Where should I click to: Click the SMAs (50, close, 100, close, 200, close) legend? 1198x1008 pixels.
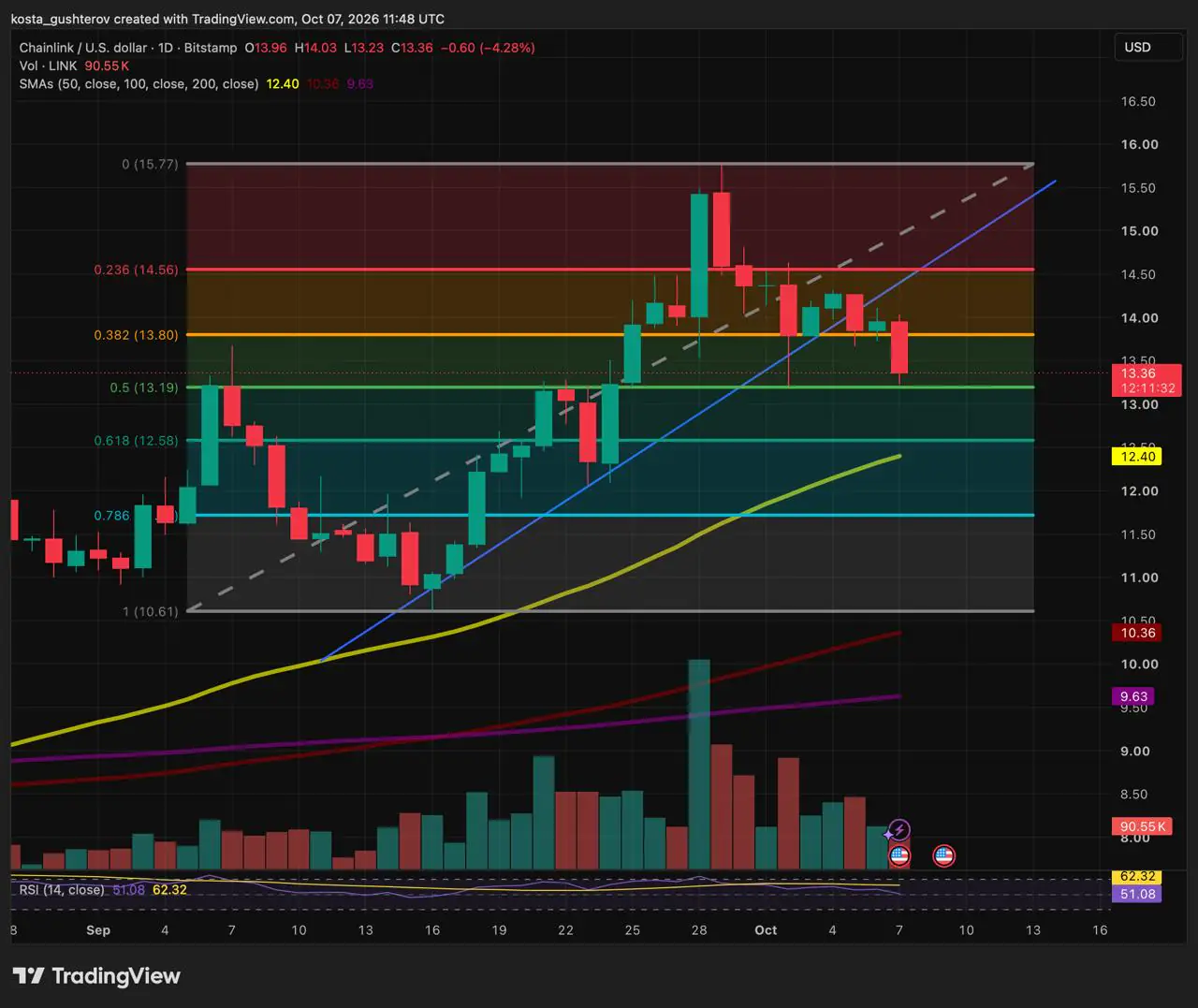click(x=139, y=83)
